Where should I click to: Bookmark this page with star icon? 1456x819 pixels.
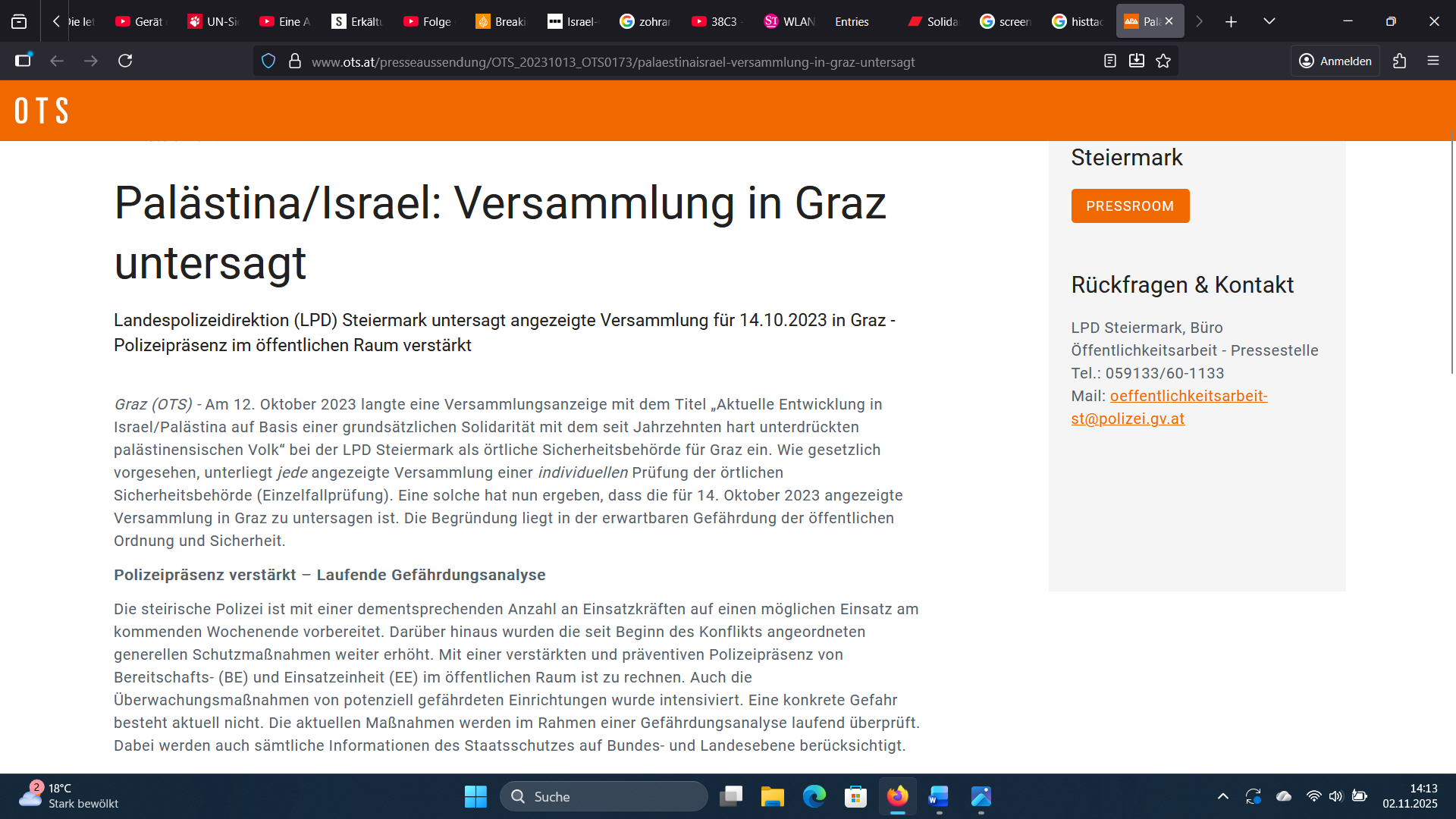tap(1163, 61)
